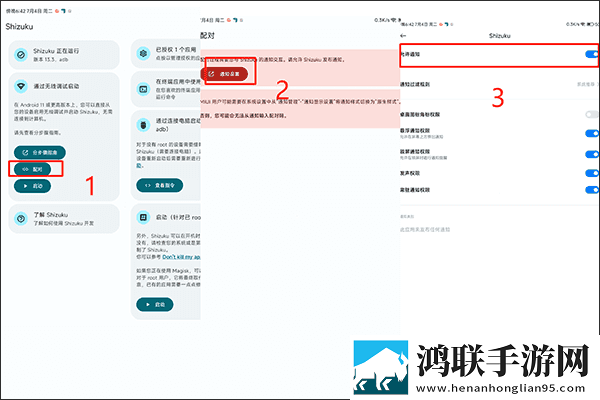Toggle the 悬浮通知权限 floating notification switch
The image size is (600, 400).
(x=592, y=133)
